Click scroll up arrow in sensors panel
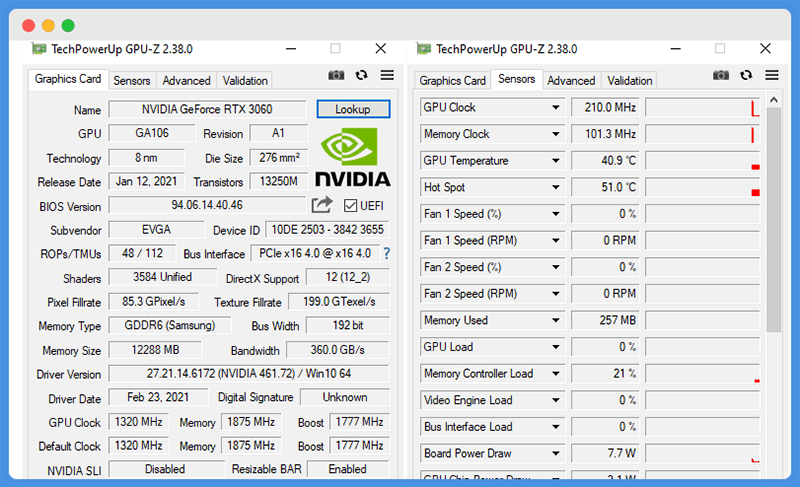Image resolution: width=800 pixels, height=487 pixels. coord(773,100)
